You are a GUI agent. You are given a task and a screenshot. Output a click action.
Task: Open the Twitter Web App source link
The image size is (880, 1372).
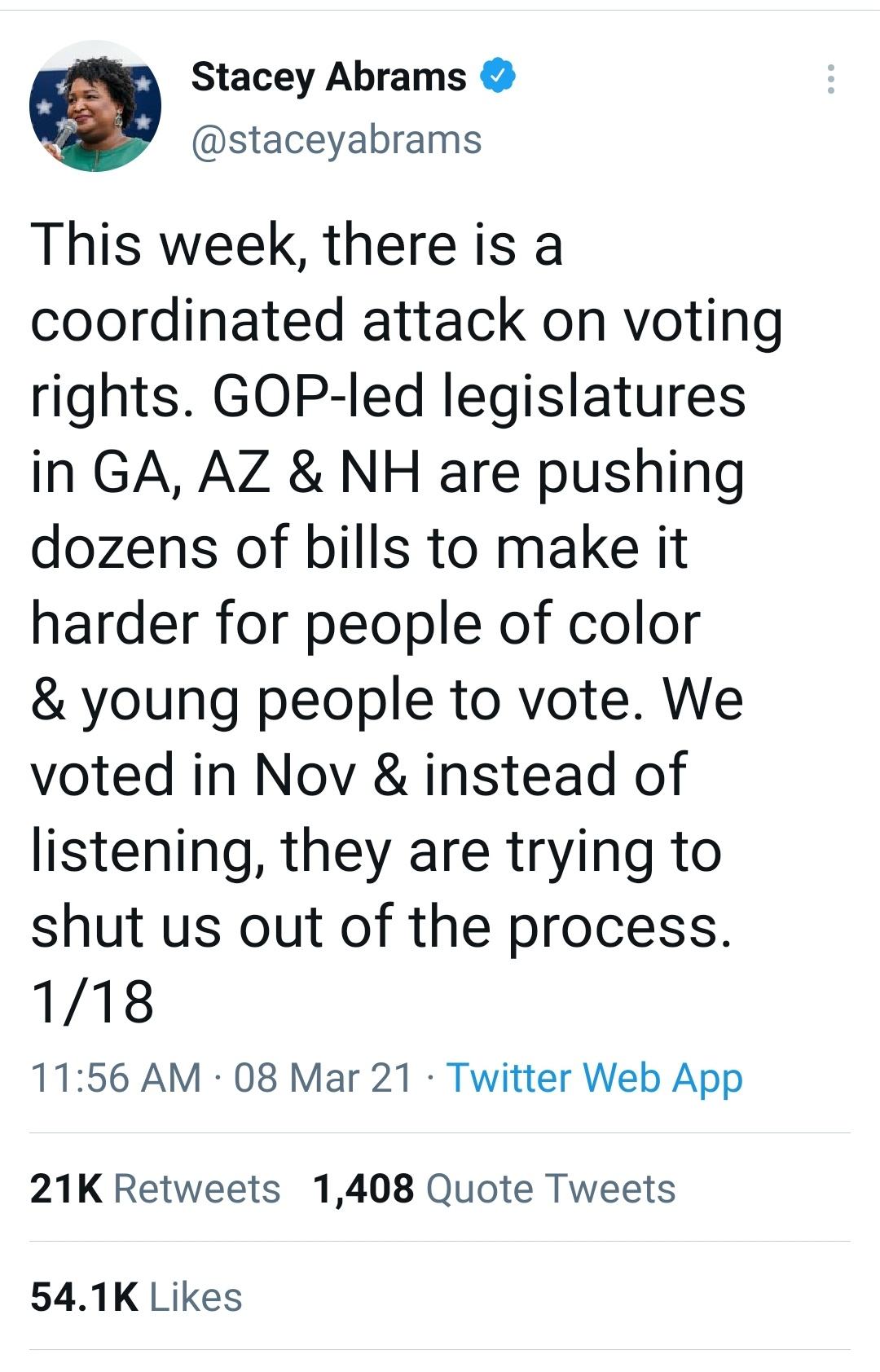tap(594, 1077)
